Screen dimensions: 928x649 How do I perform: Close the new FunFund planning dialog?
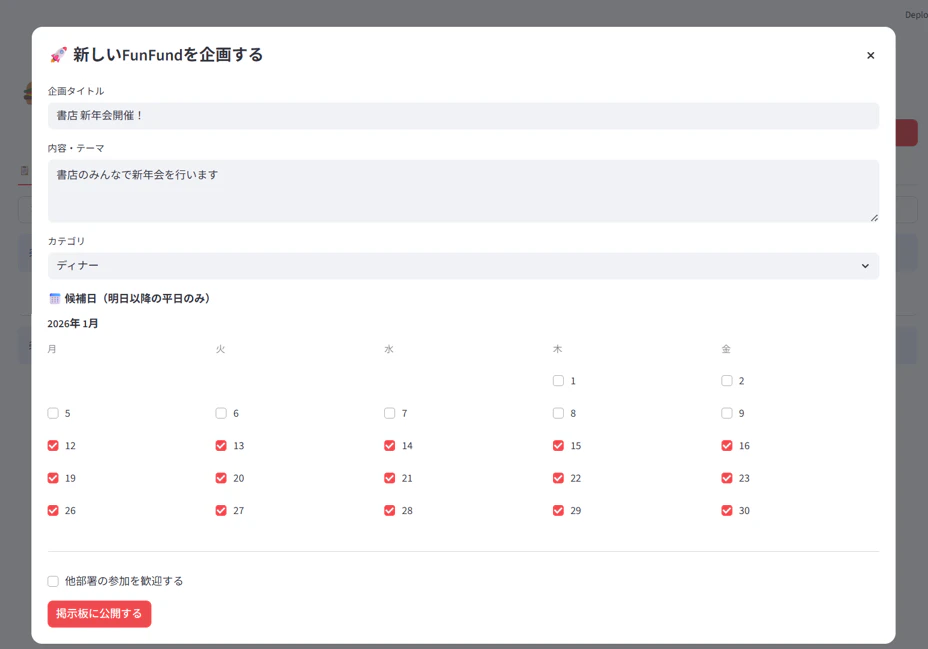pos(870,55)
